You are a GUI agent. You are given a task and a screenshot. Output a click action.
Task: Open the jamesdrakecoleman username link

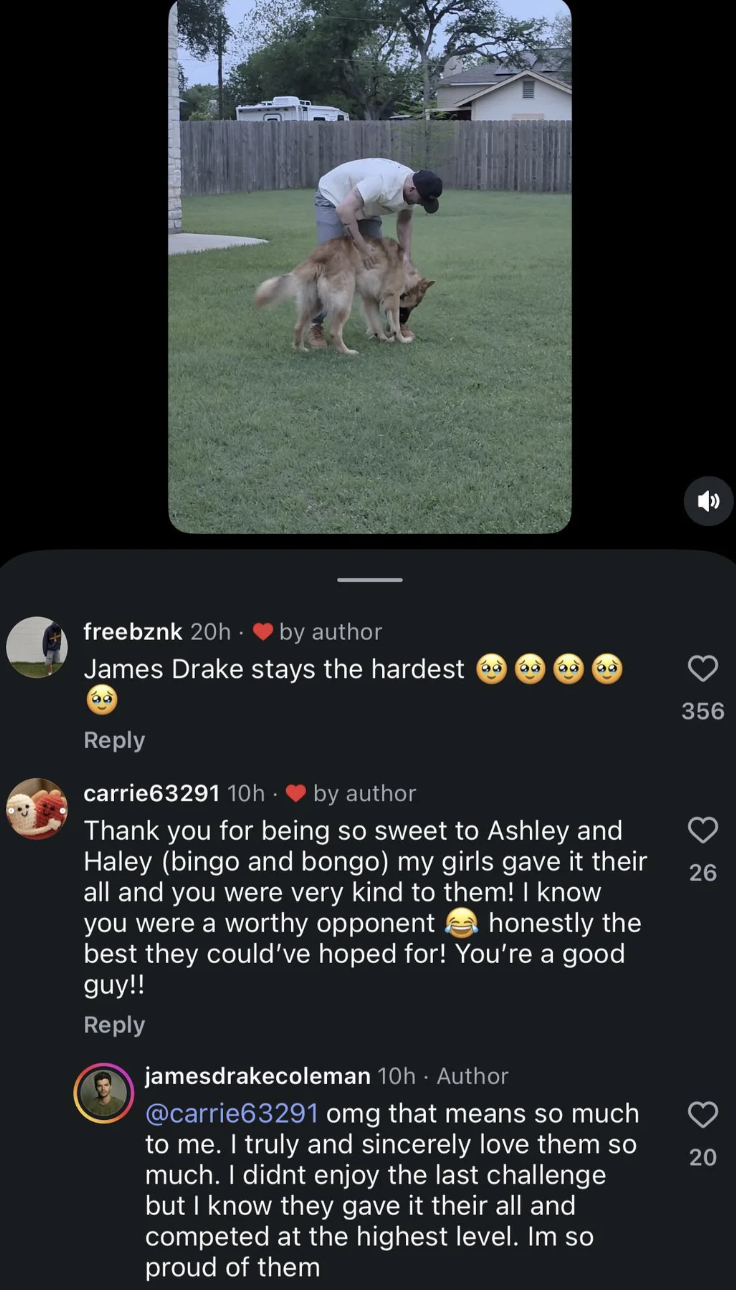tap(258, 1076)
